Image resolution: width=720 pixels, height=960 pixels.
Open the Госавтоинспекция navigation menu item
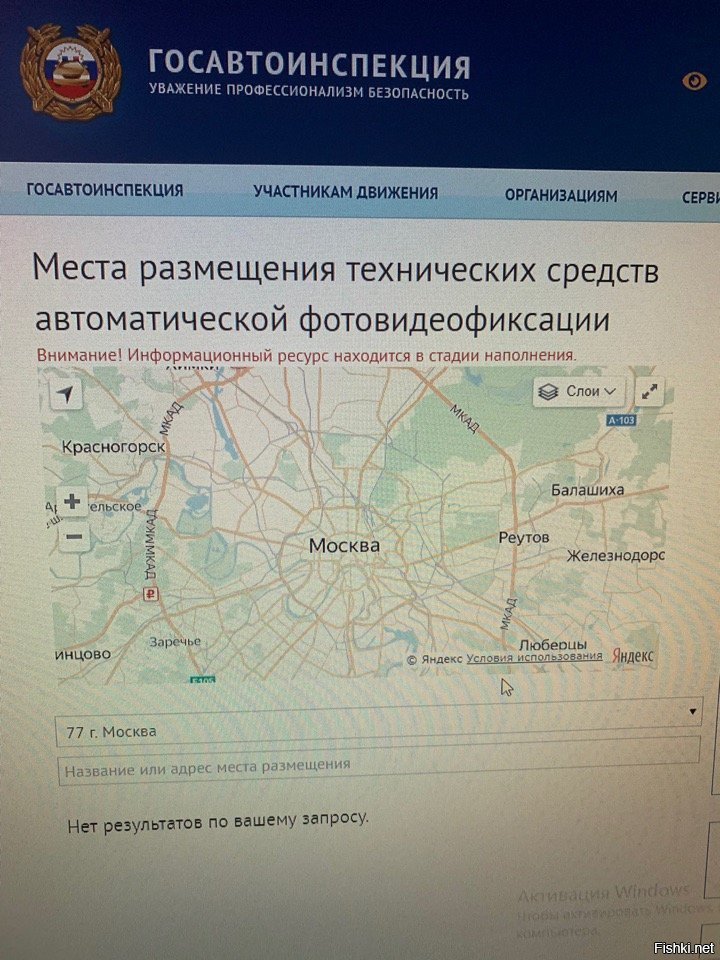click(x=104, y=191)
